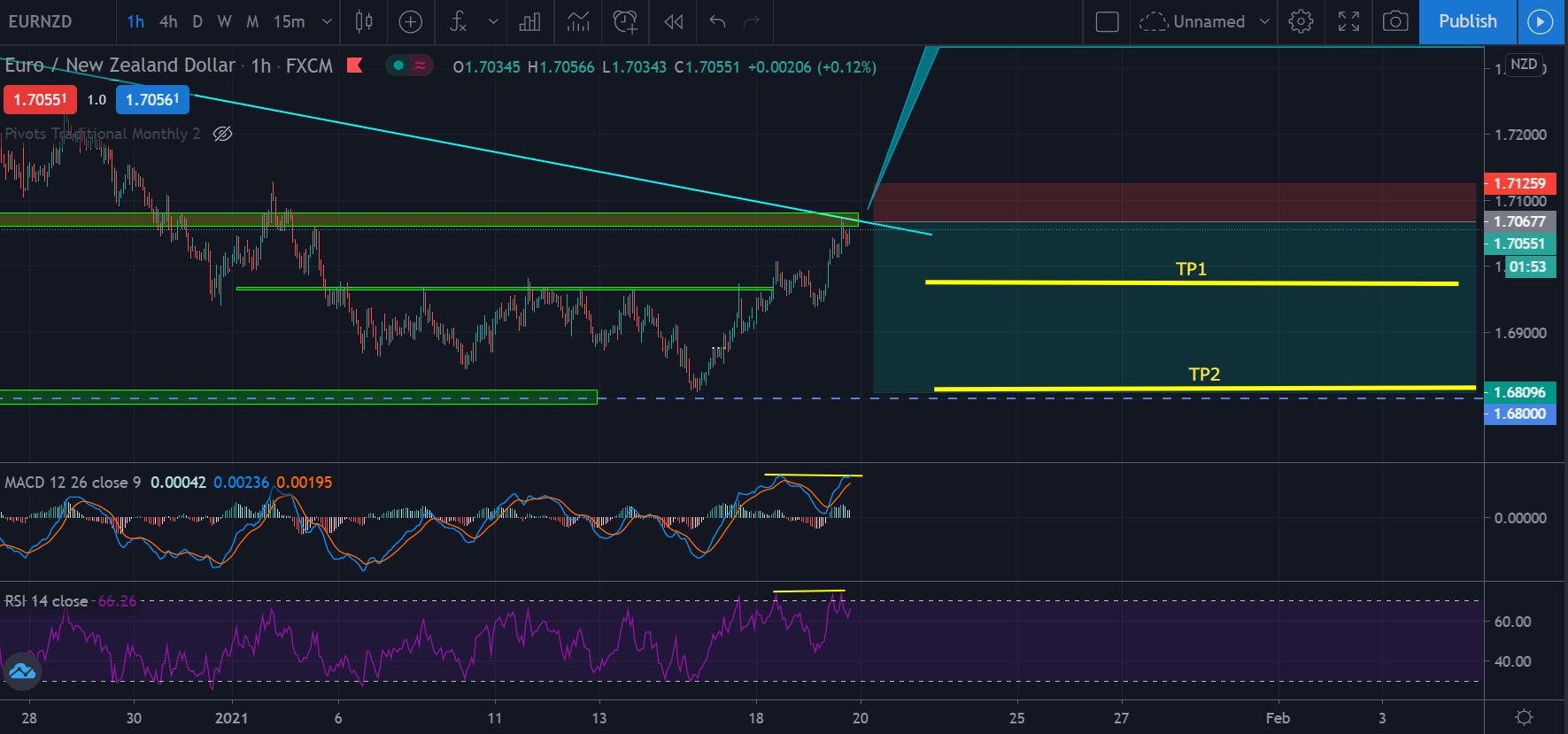
Task: Switch to the monthly M timeframe
Action: (x=252, y=21)
